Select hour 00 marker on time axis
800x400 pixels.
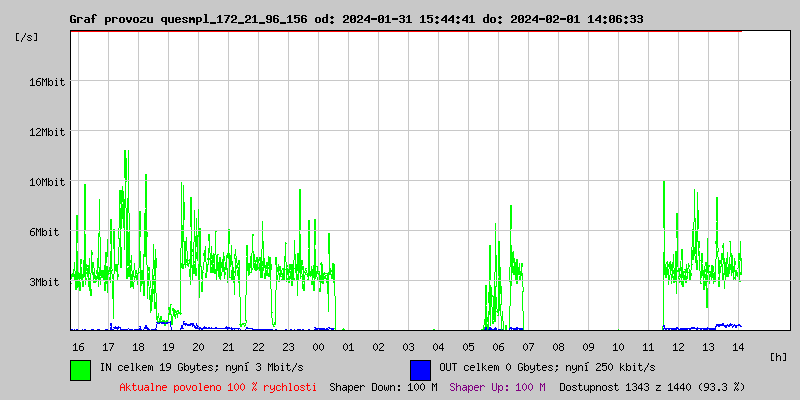[x=318, y=346]
